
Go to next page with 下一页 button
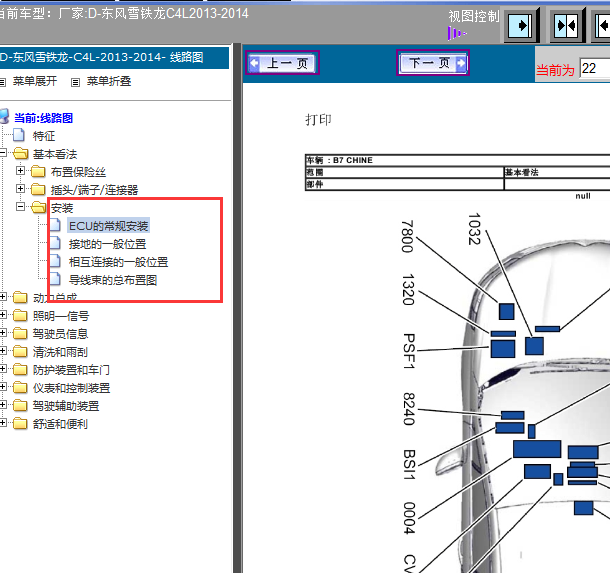pos(433,62)
